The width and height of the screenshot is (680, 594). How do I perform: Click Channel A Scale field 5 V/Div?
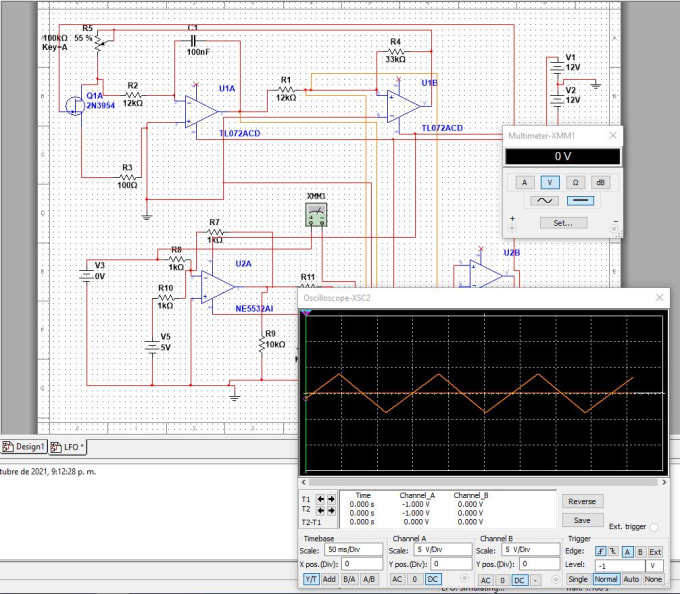click(443, 550)
